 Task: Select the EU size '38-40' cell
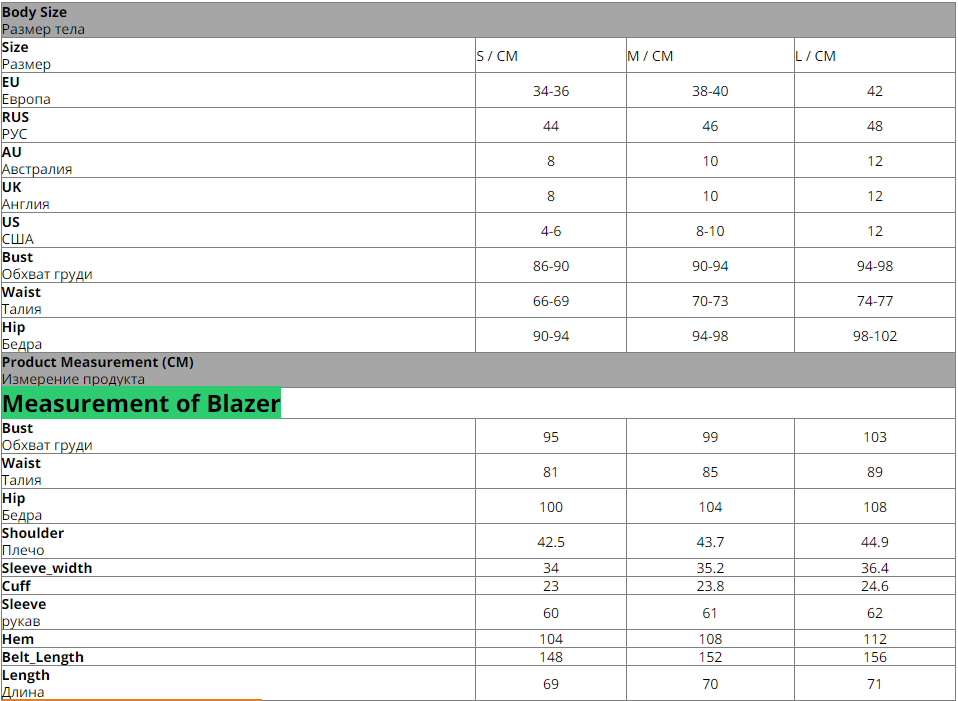point(711,91)
